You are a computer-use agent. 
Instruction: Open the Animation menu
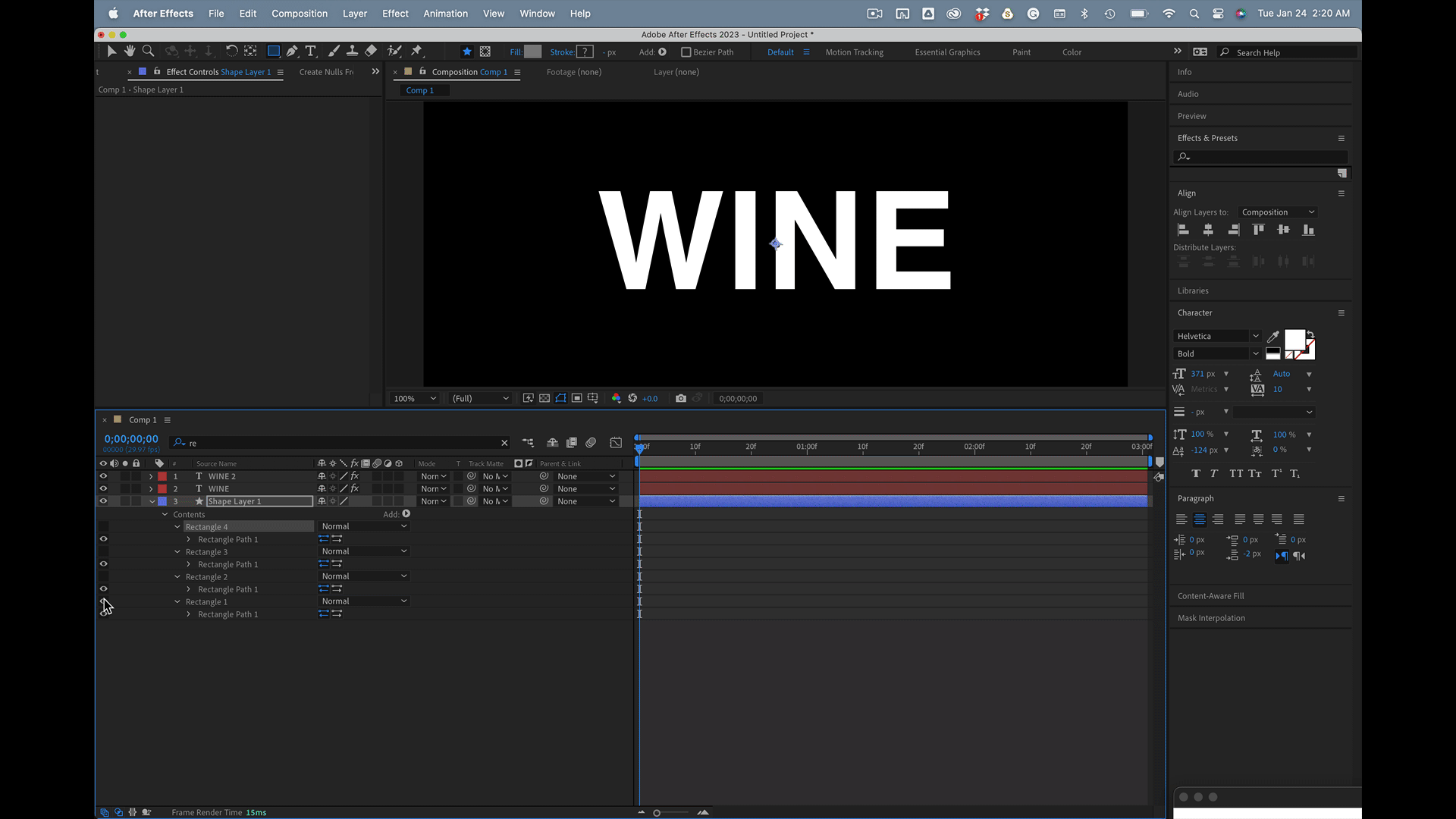coord(445,14)
